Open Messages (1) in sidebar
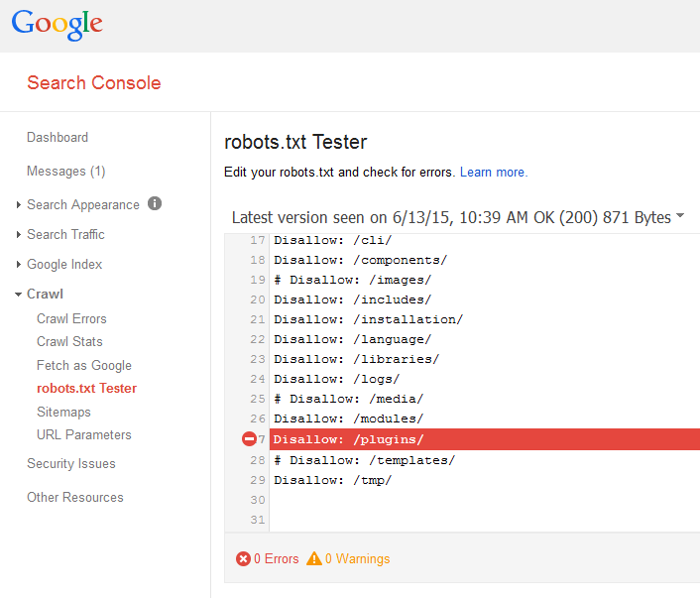This screenshot has height=598, width=700. tap(66, 171)
